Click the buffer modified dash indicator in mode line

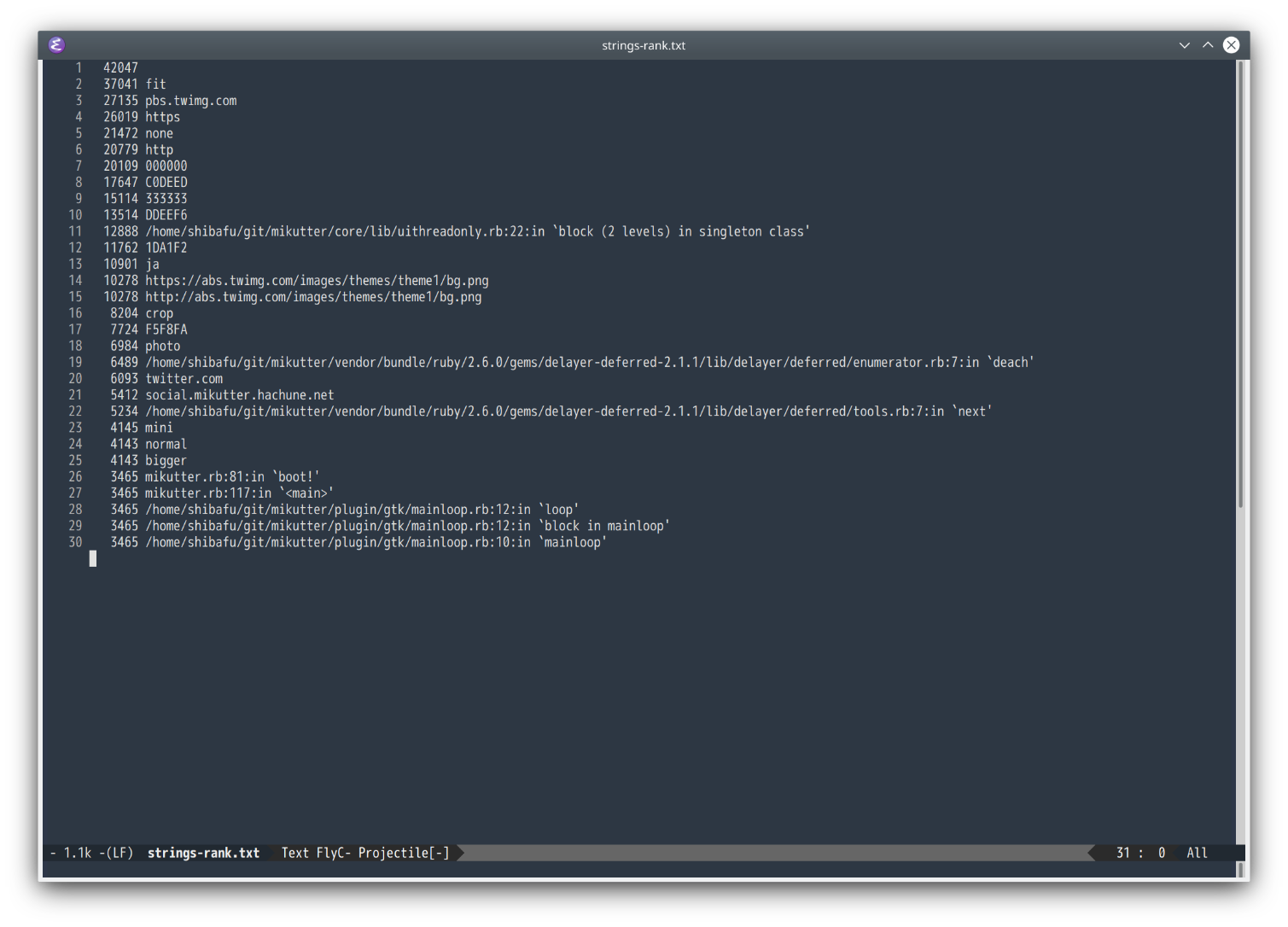click(53, 853)
